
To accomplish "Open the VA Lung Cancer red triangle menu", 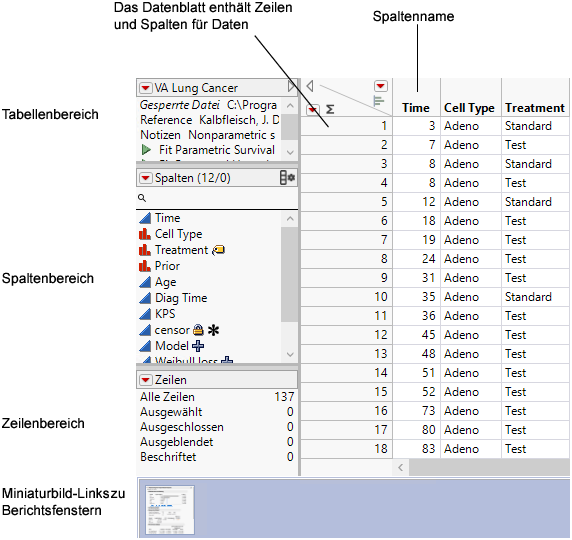I will click(x=145, y=88).
